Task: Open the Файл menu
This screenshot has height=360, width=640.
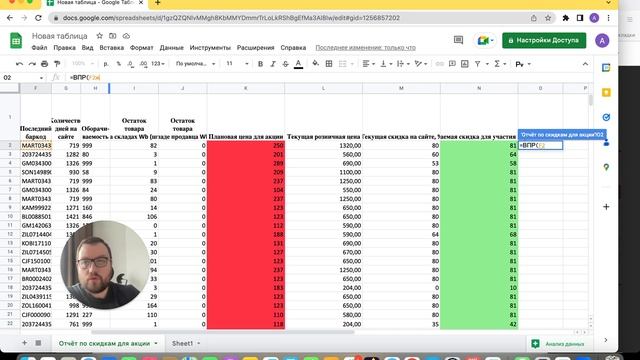Action: click(x=39, y=48)
